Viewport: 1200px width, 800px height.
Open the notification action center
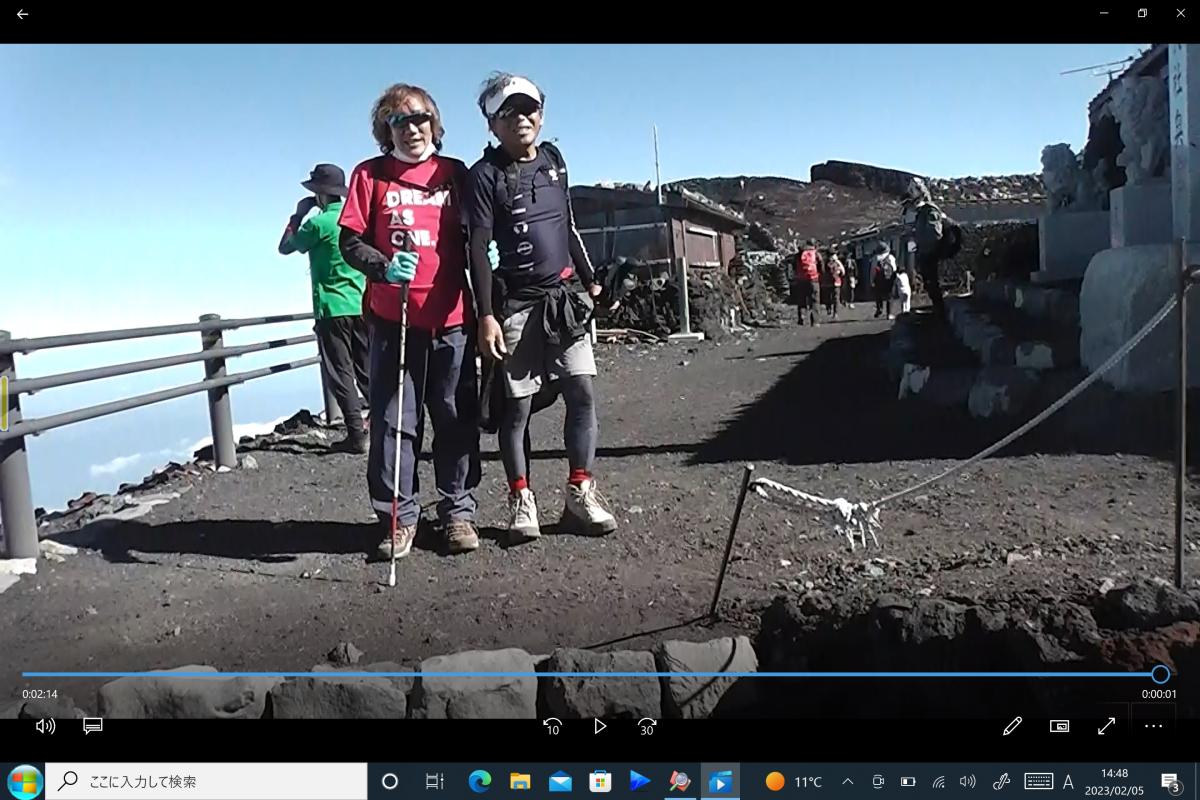(x=1170, y=781)
